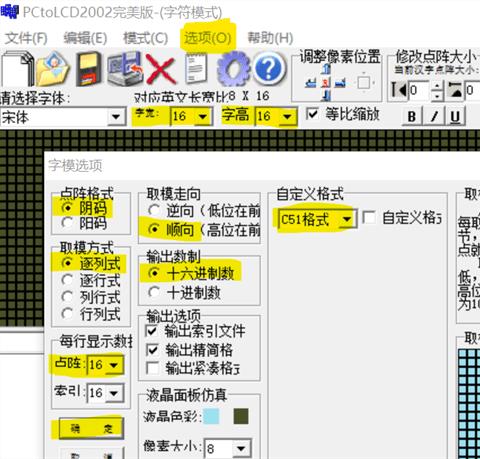Screen dimensions: 480x459
Task: Click the red center pixel position icon
Action: (x=326, y=82)
